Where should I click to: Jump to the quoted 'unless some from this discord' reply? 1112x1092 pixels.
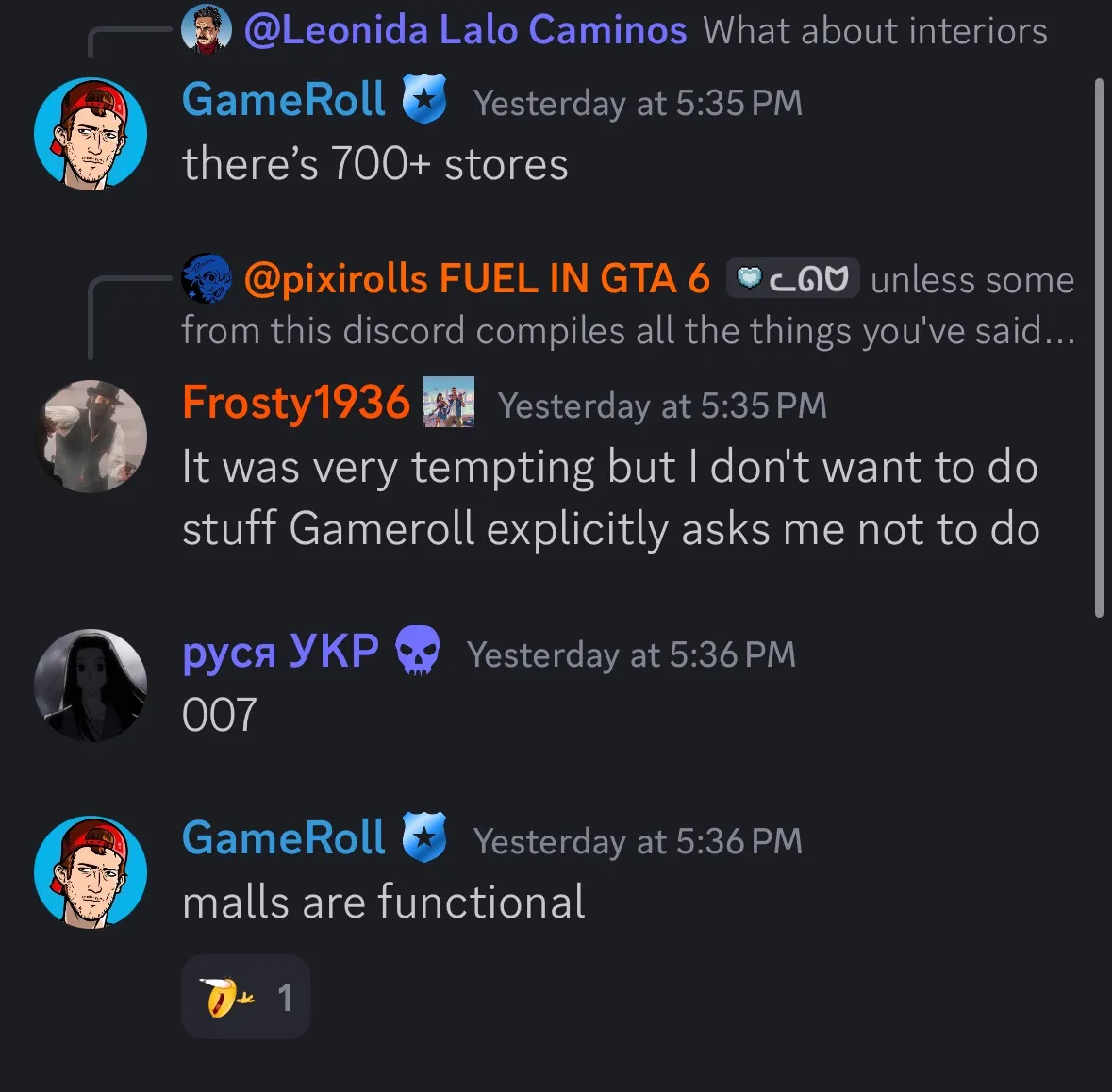628,305
